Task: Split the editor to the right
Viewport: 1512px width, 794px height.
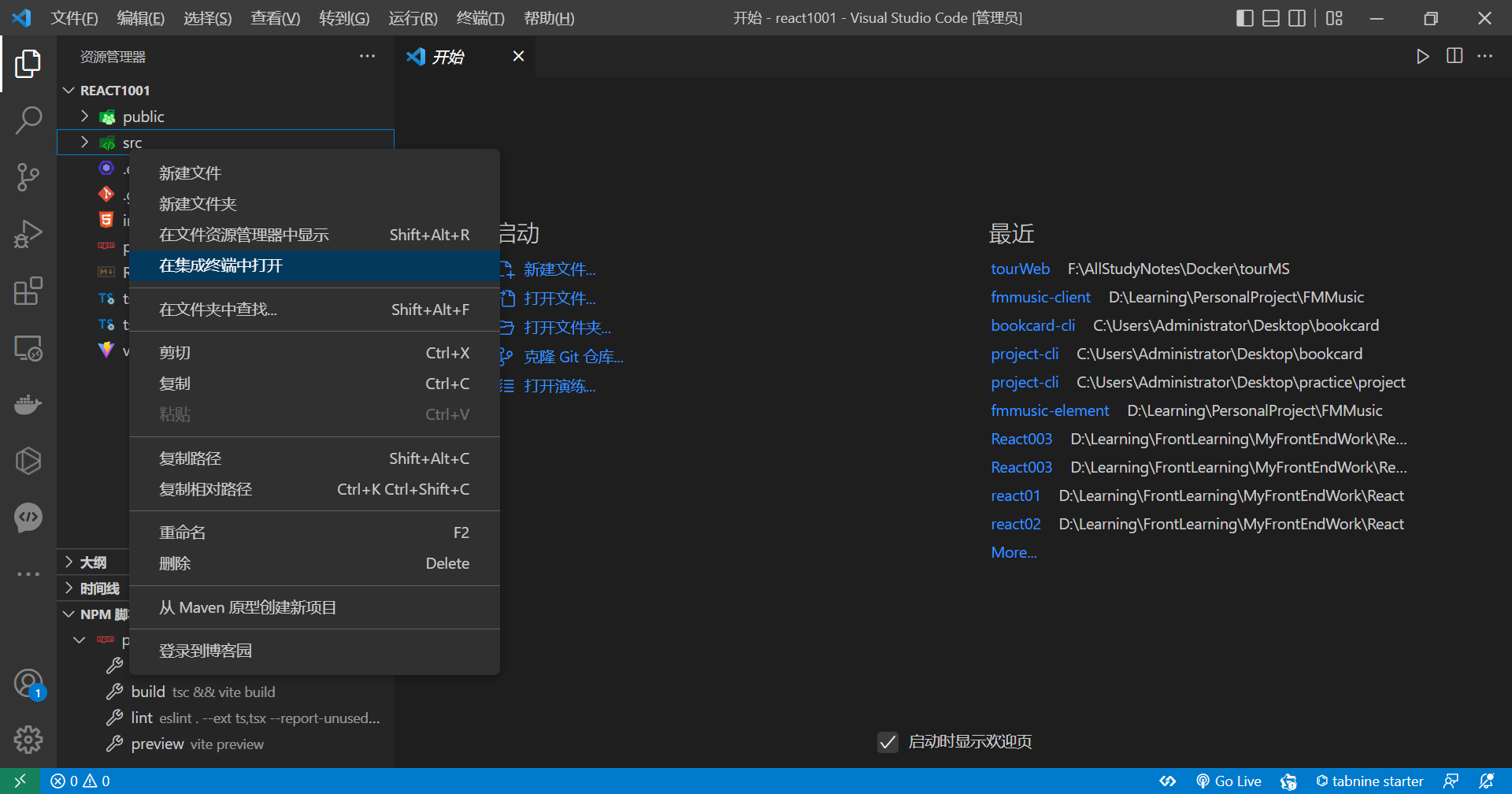Action: pos(1455,56)
